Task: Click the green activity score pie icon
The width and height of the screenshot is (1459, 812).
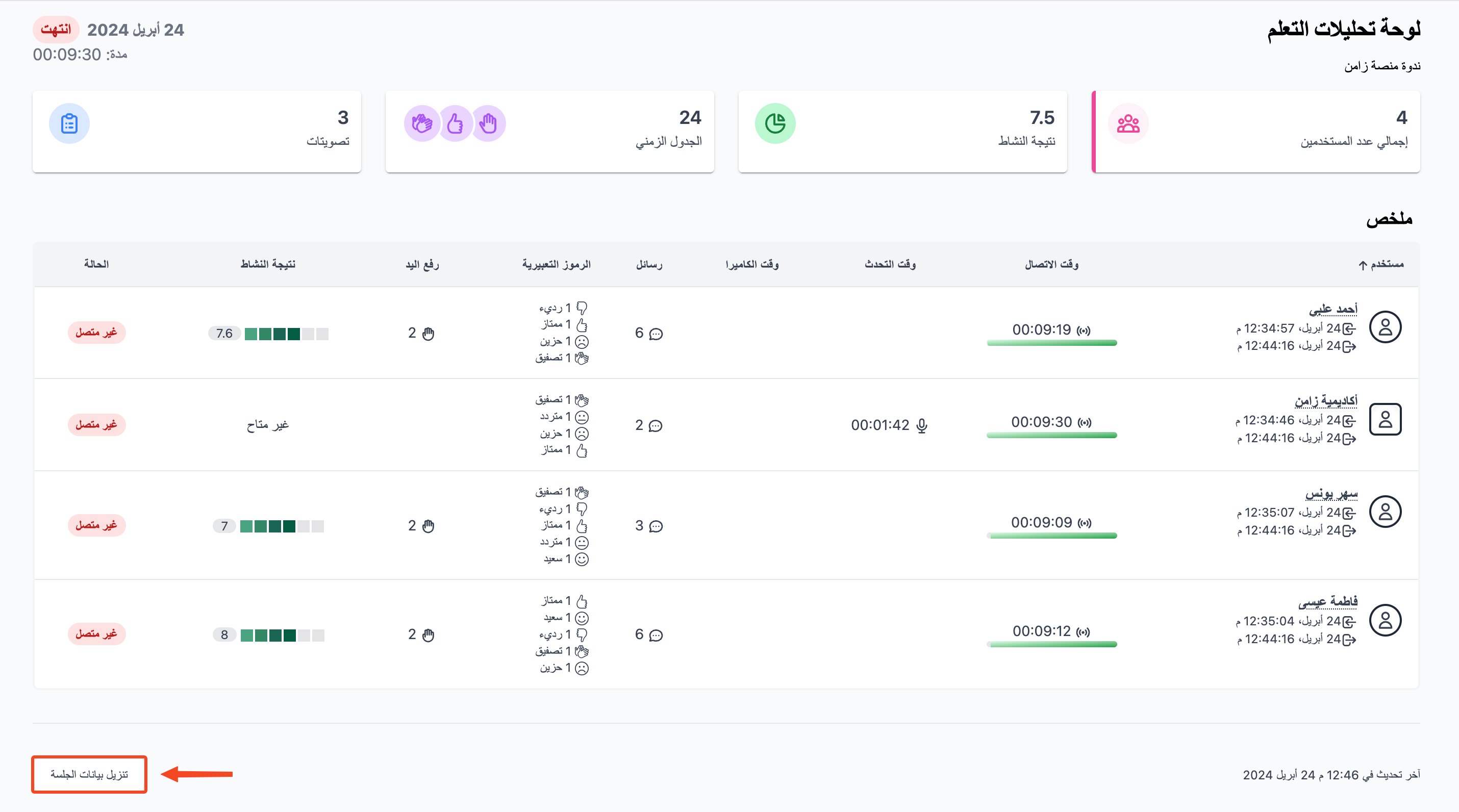Action: pos(775,123)
